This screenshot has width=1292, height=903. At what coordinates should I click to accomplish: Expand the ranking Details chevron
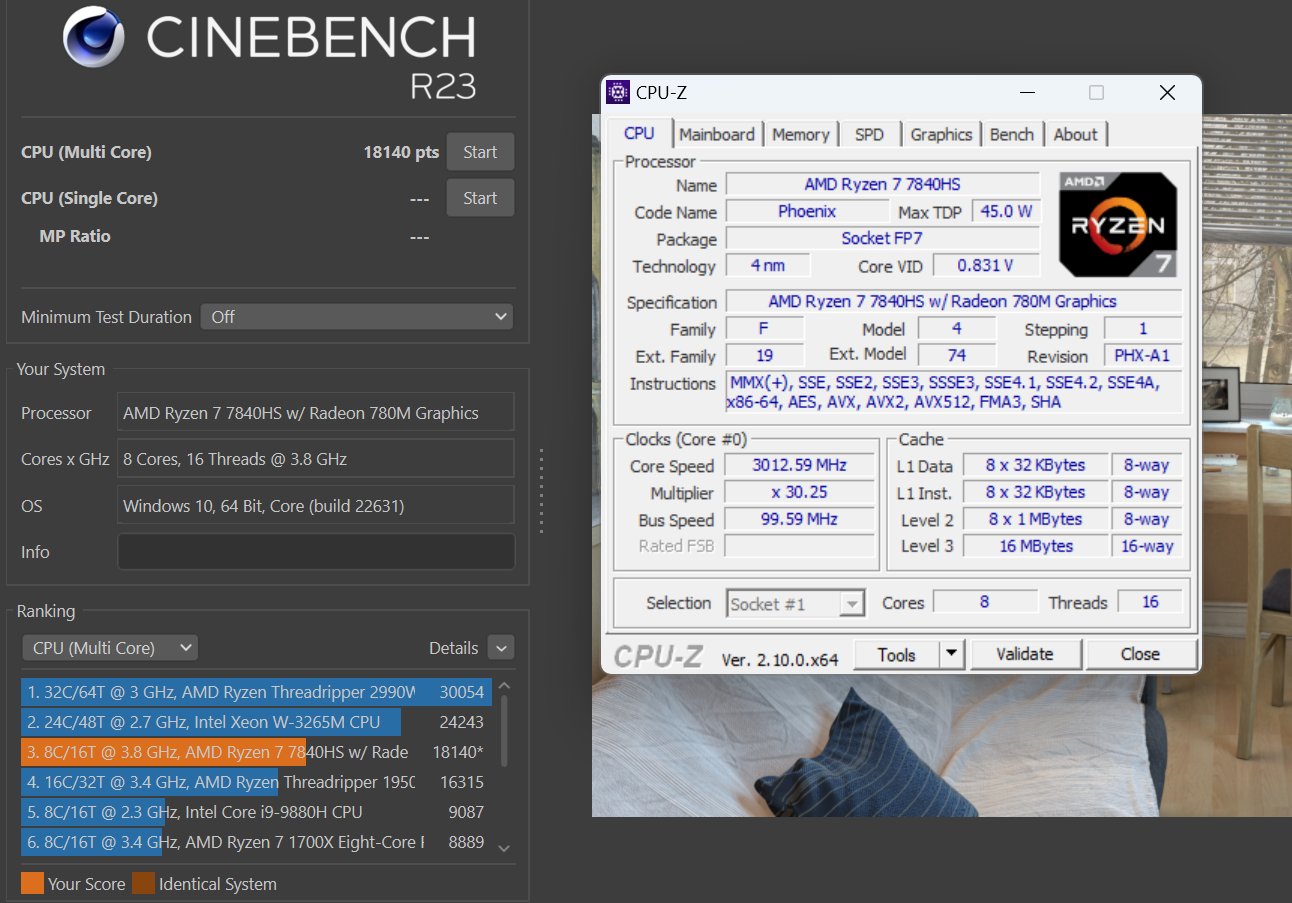click(x=501, y=648)
